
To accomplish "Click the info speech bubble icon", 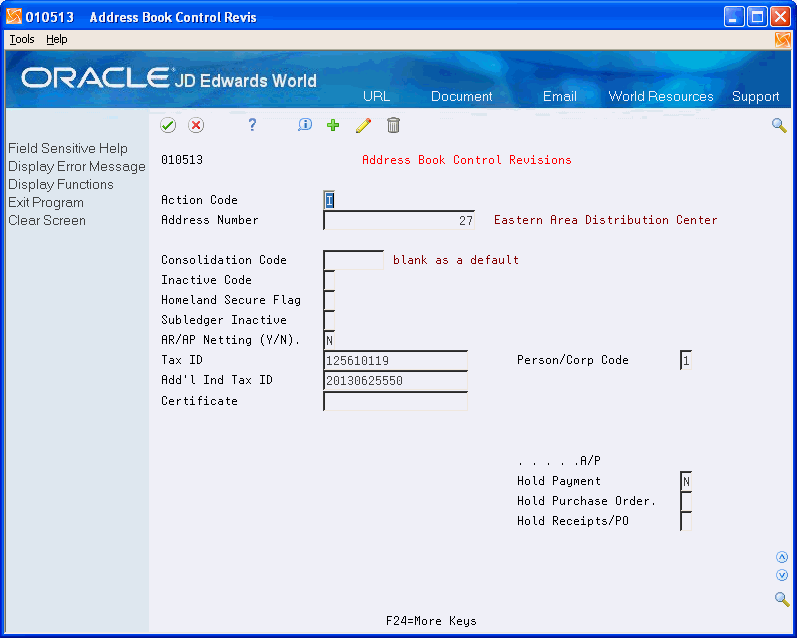I will [304, 125].
